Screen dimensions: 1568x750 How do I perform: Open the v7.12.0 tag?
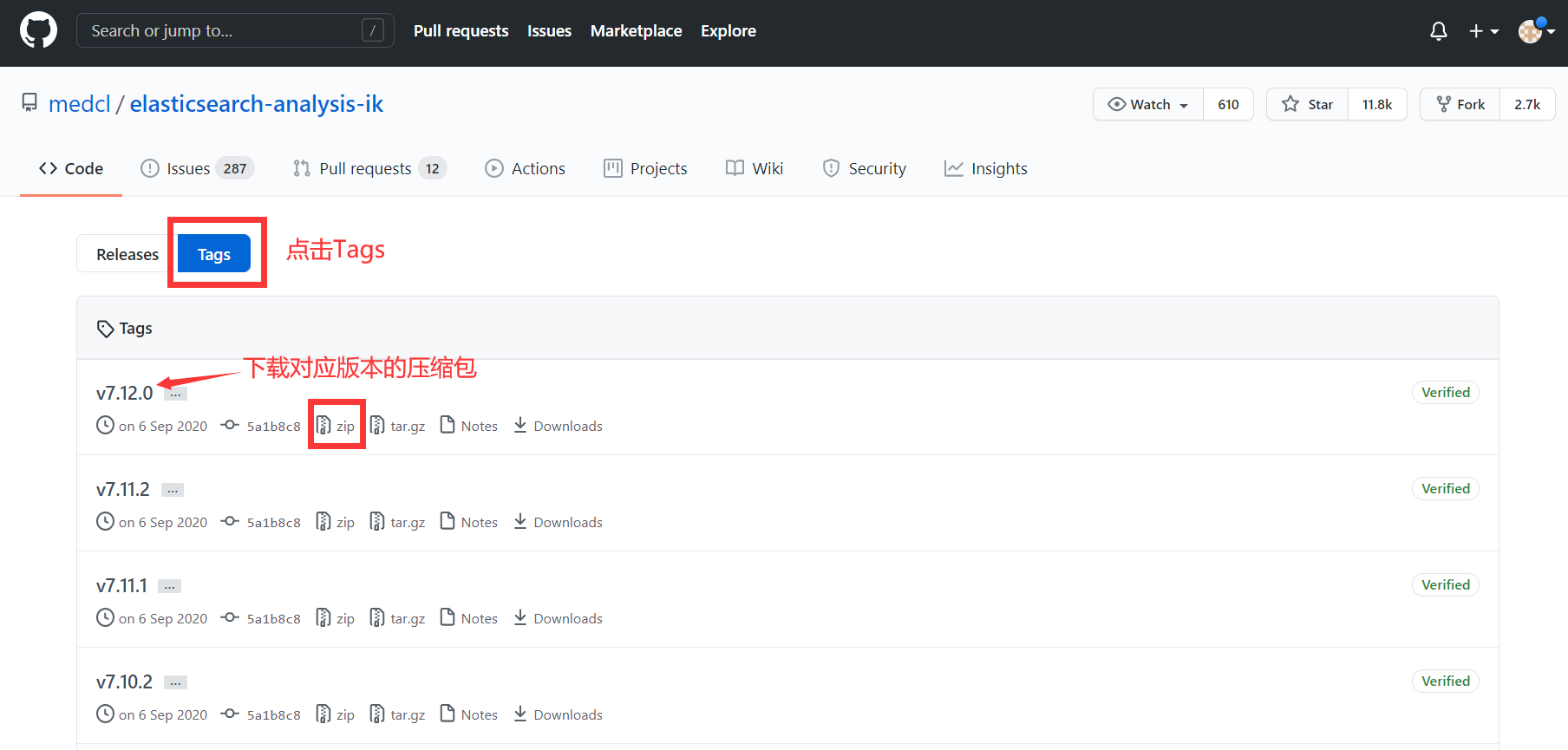click(x=124, y=393)
